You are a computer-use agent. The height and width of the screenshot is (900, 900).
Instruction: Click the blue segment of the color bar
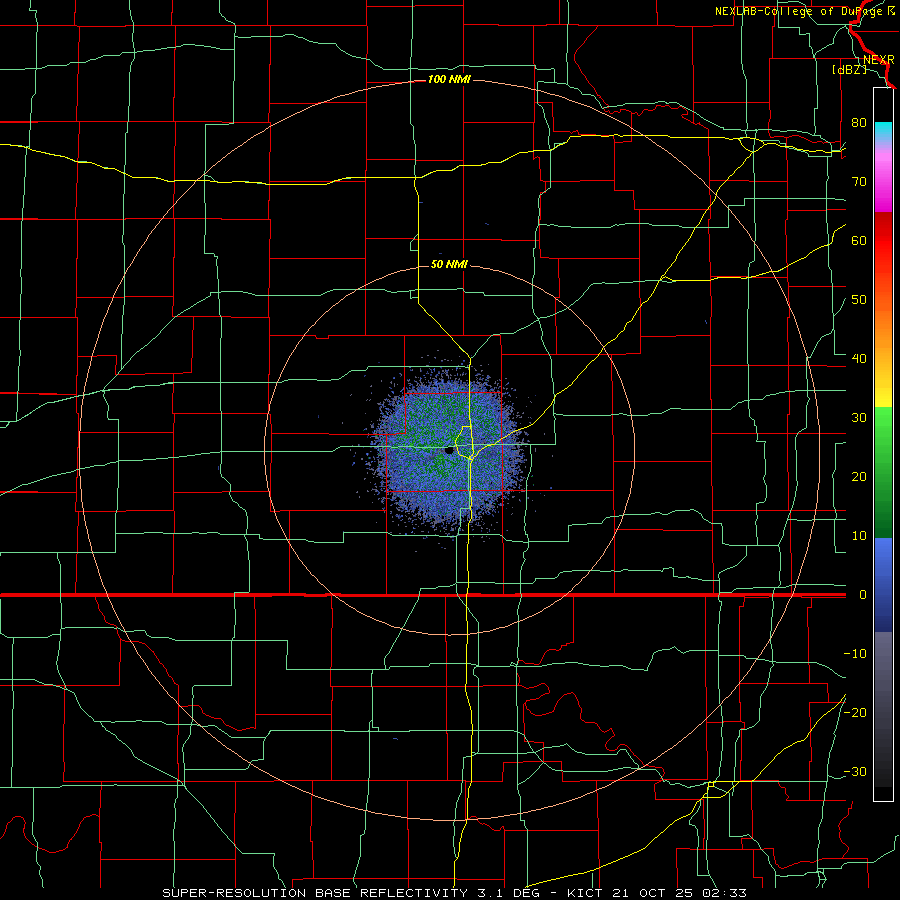click(883, 585)
